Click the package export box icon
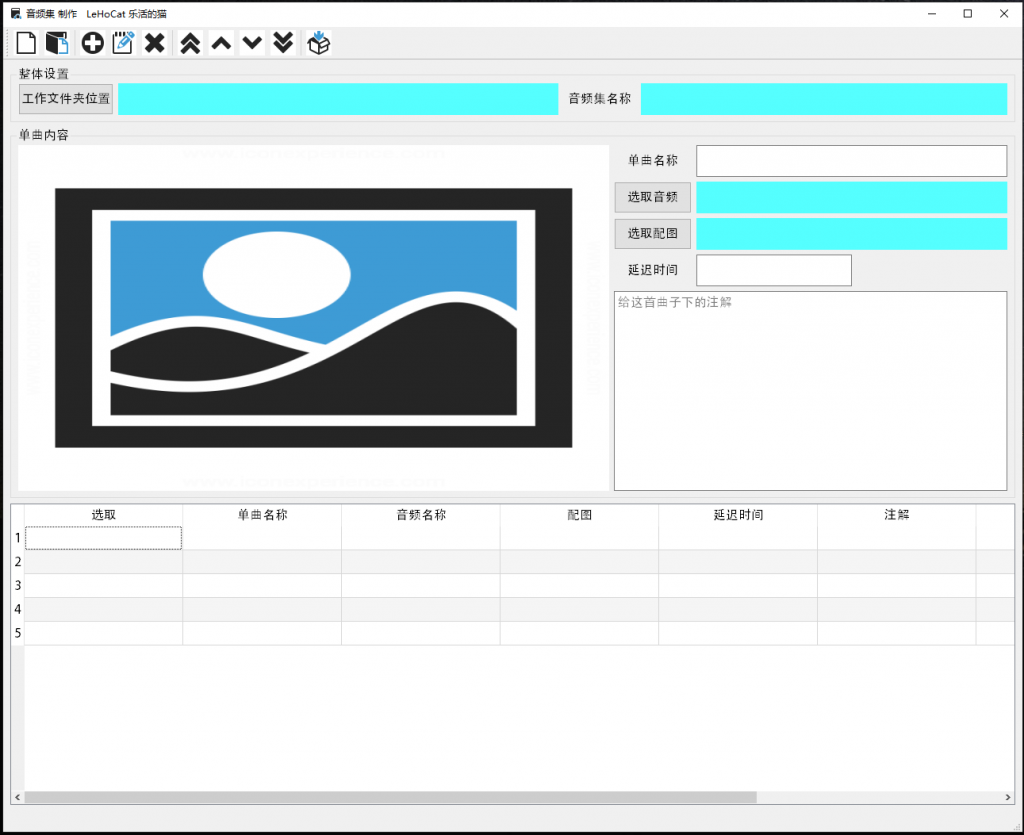Image resolution: width=1024 pixels, height=835 pixels. pos(319,43)
